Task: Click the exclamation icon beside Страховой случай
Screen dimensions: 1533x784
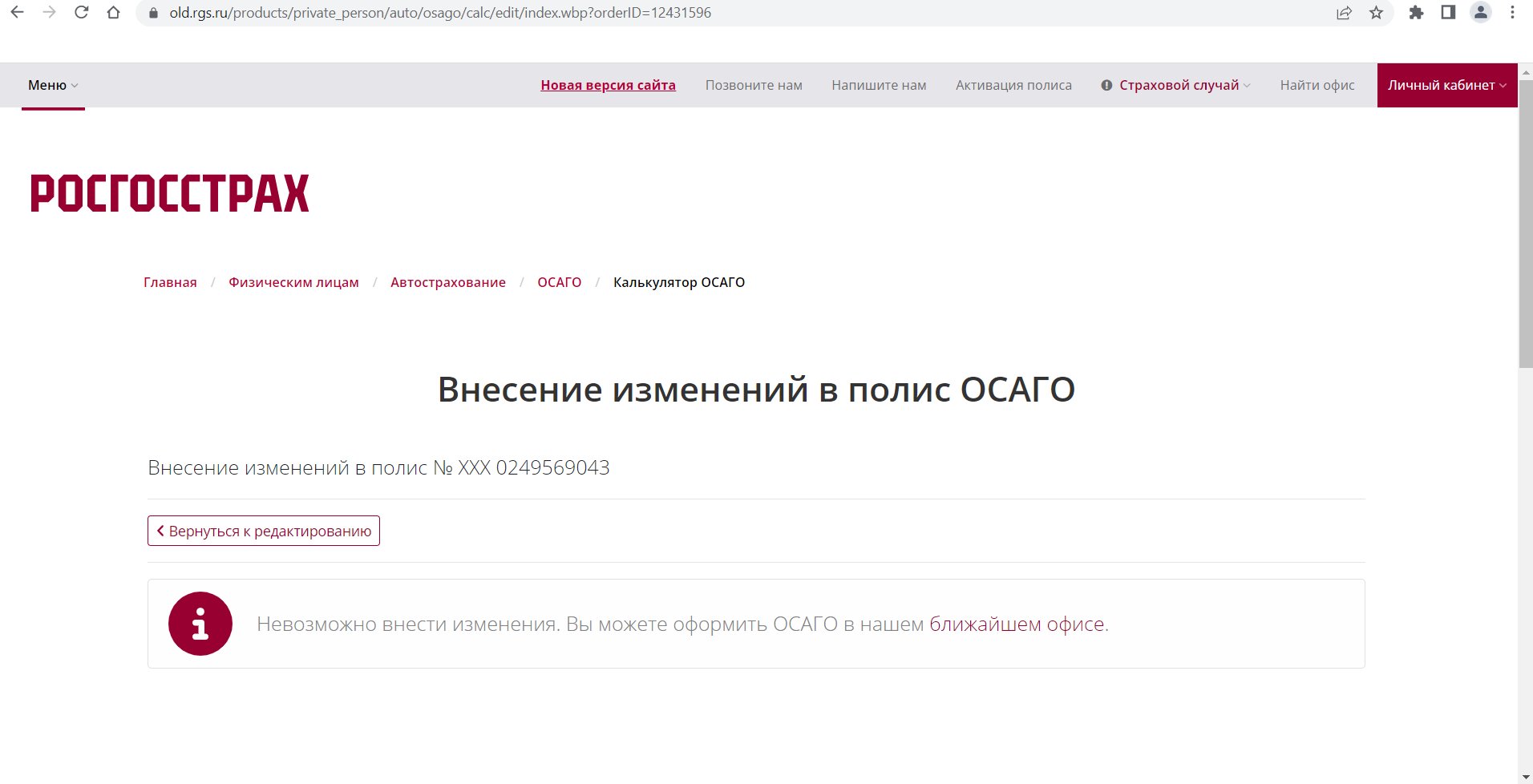Action: (x=1106, y=85)
